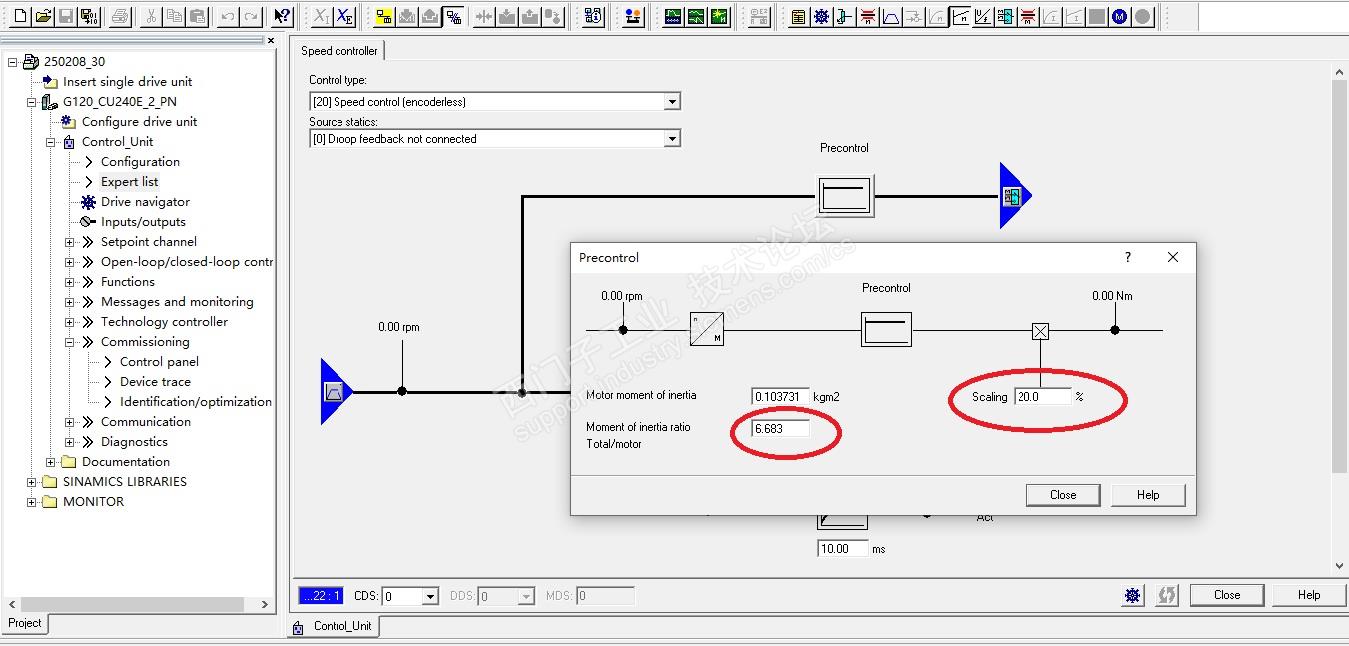The height and width of the screenshot is (646, 1349).
Task: Click the Scaling percentage input field
Action: click(1042, 397)
